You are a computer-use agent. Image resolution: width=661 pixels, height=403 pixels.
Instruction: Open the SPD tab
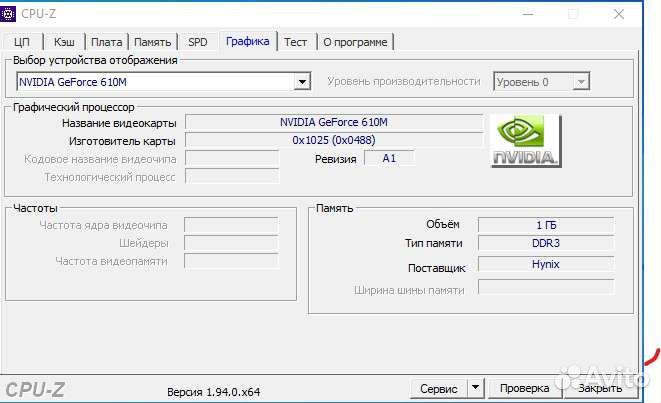tap(198, 42)
